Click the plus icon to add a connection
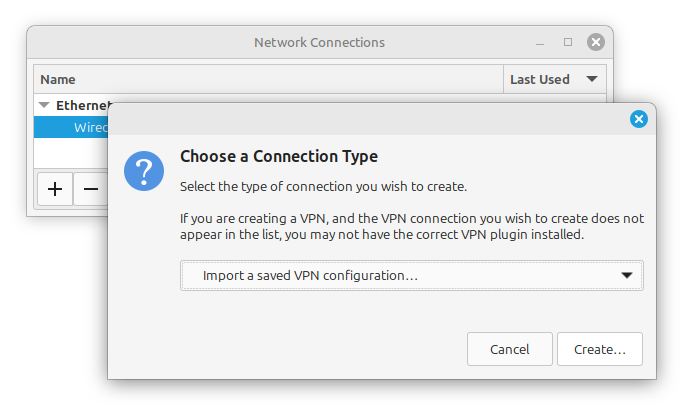 tap(55, 189)
